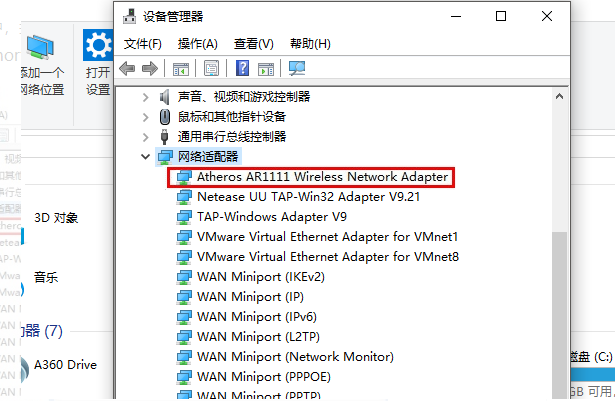Screen dimensions: 615x401
Task: Click the show/hide action pane icon
Action: coord(266,69)
